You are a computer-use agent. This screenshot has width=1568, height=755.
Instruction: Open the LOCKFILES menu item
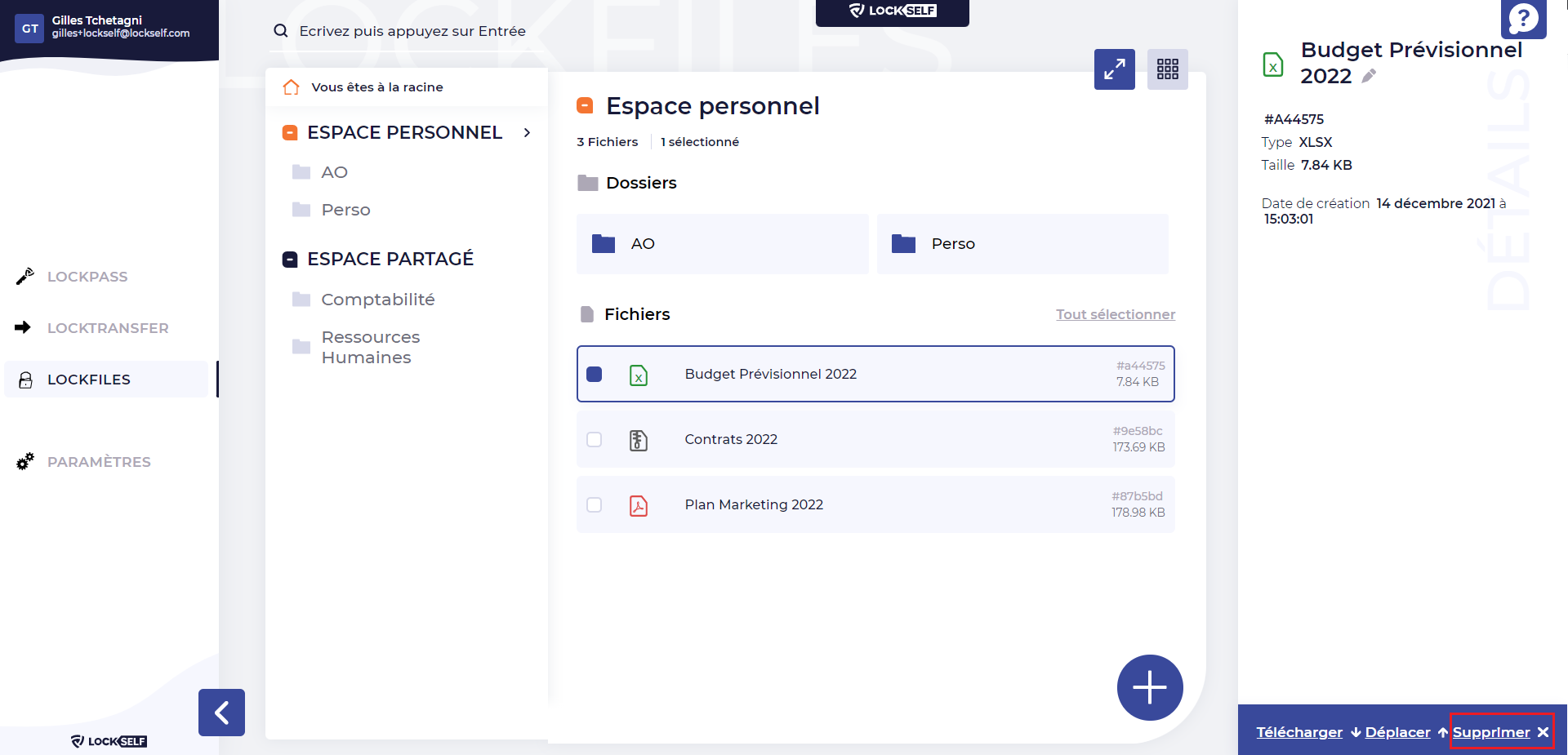coord(89,380)
